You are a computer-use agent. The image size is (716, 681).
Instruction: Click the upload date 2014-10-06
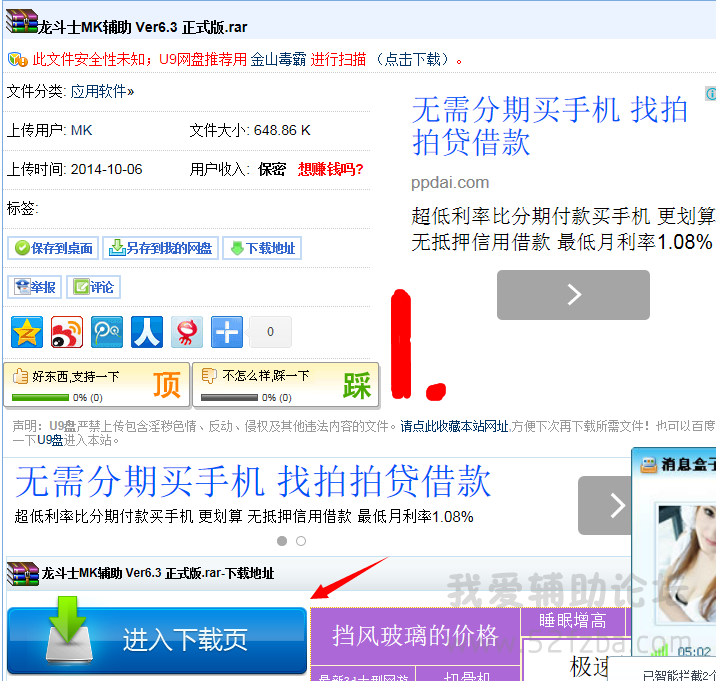coord(106,169)
